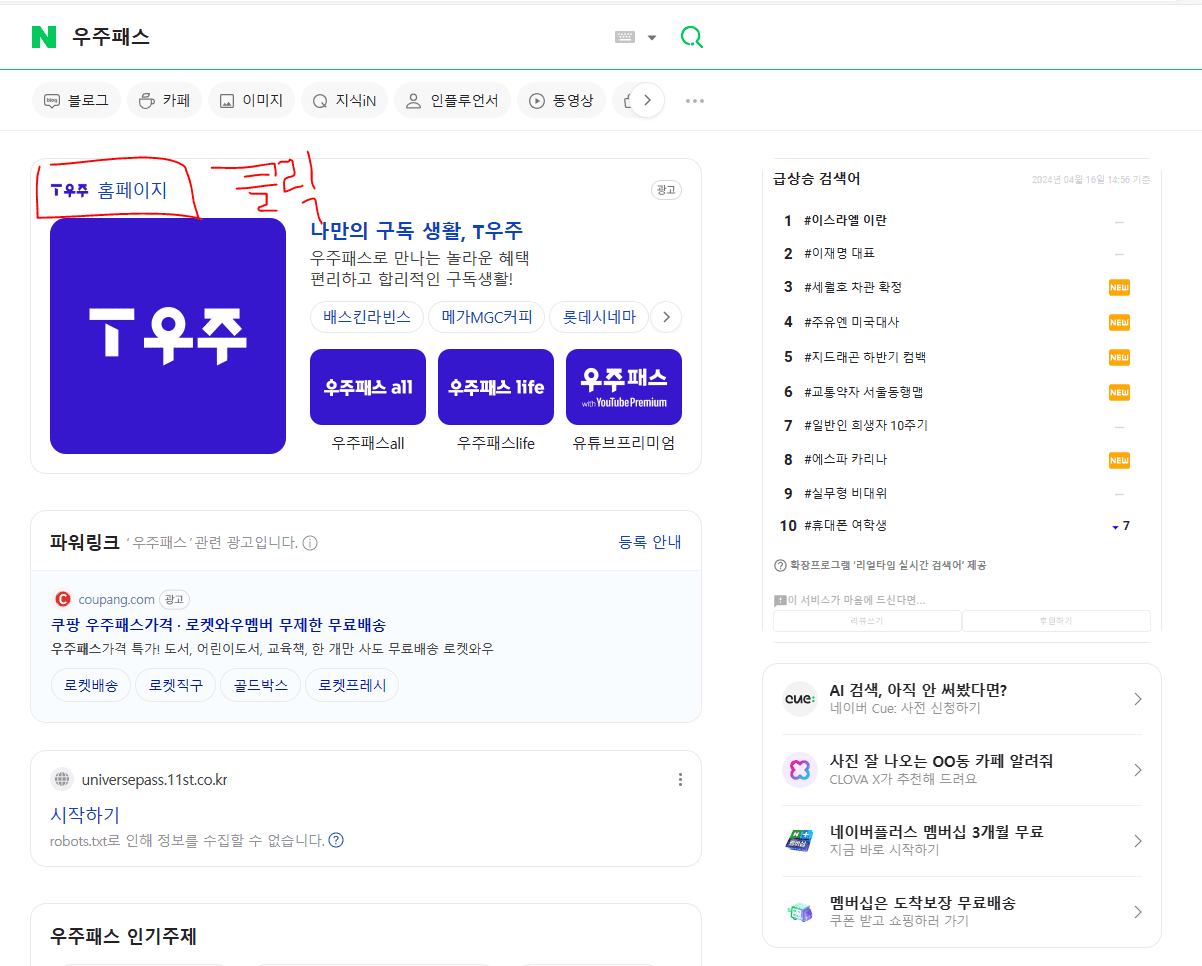1202x966 pixels.
Task: Click the #이스라엘 이란 trending keyword
Action: point(845,220)
